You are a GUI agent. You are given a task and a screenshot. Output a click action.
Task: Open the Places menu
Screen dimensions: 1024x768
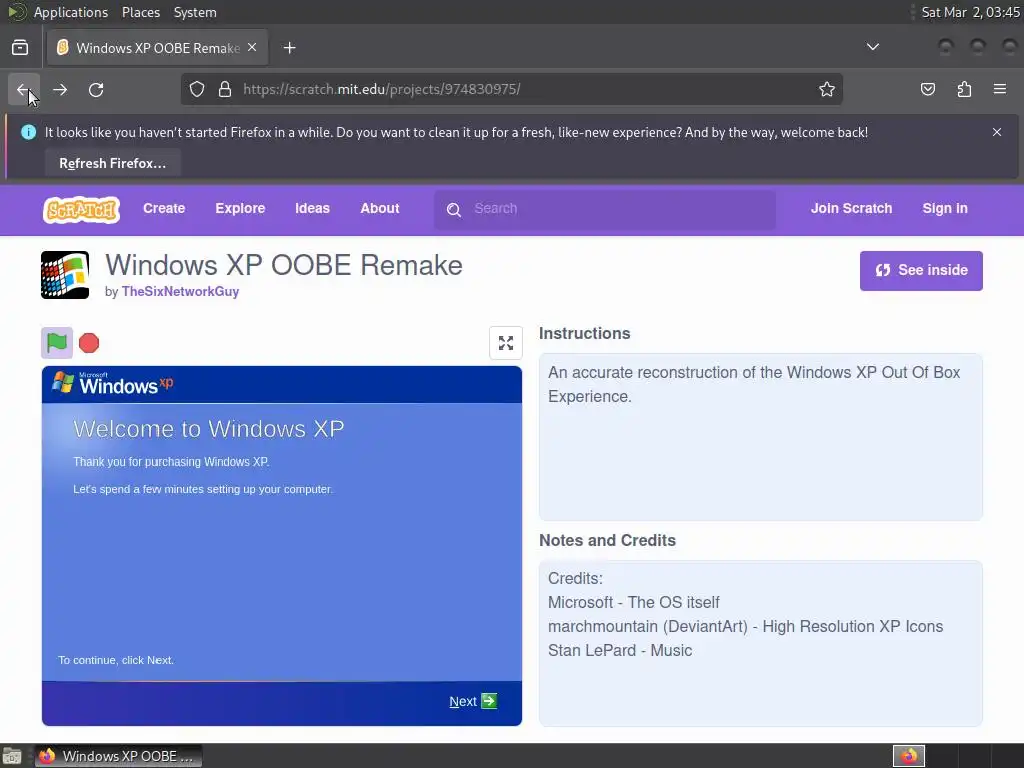140,12
